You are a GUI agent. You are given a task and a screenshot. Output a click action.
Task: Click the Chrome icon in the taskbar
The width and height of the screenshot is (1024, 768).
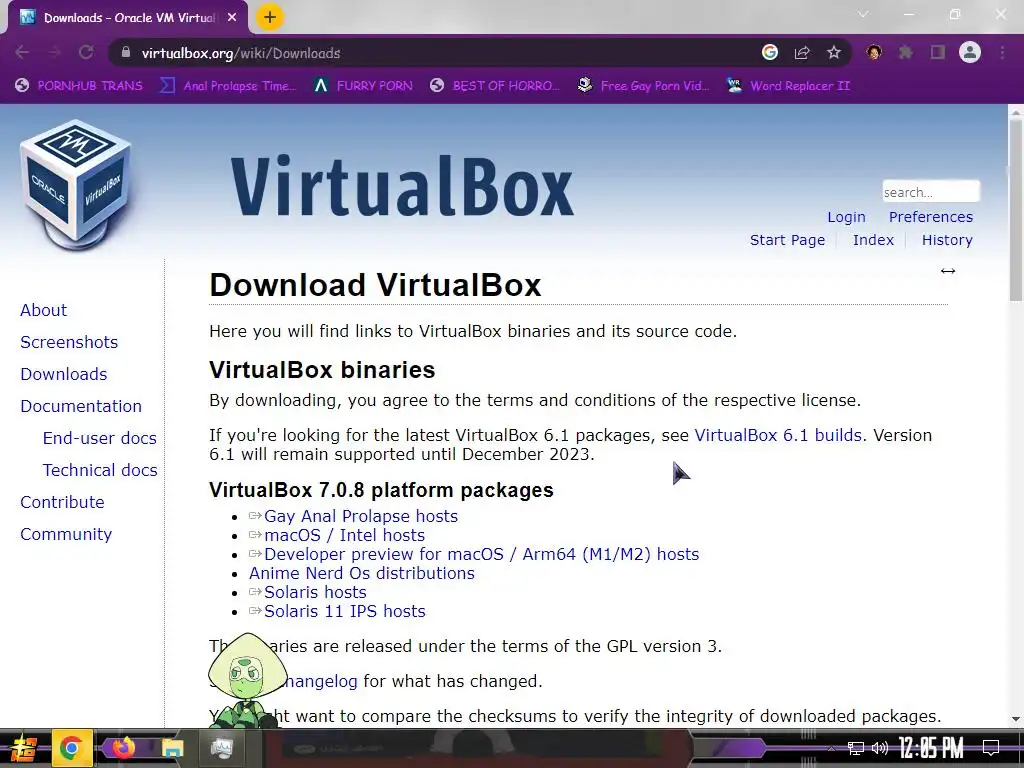(x=72, y=748)
